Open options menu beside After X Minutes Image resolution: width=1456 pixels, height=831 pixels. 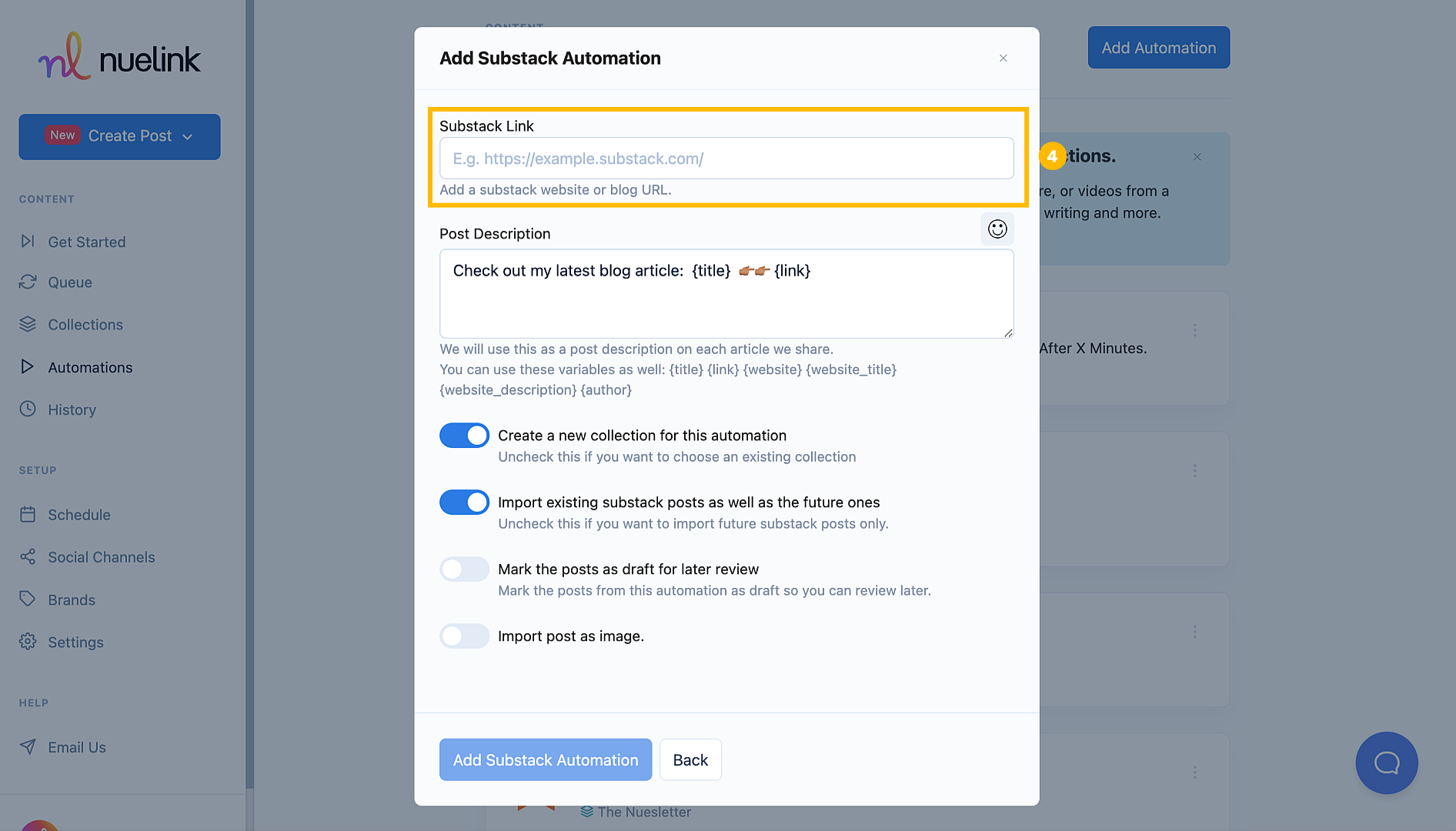pyautogui.click(x=1195, y=330)
